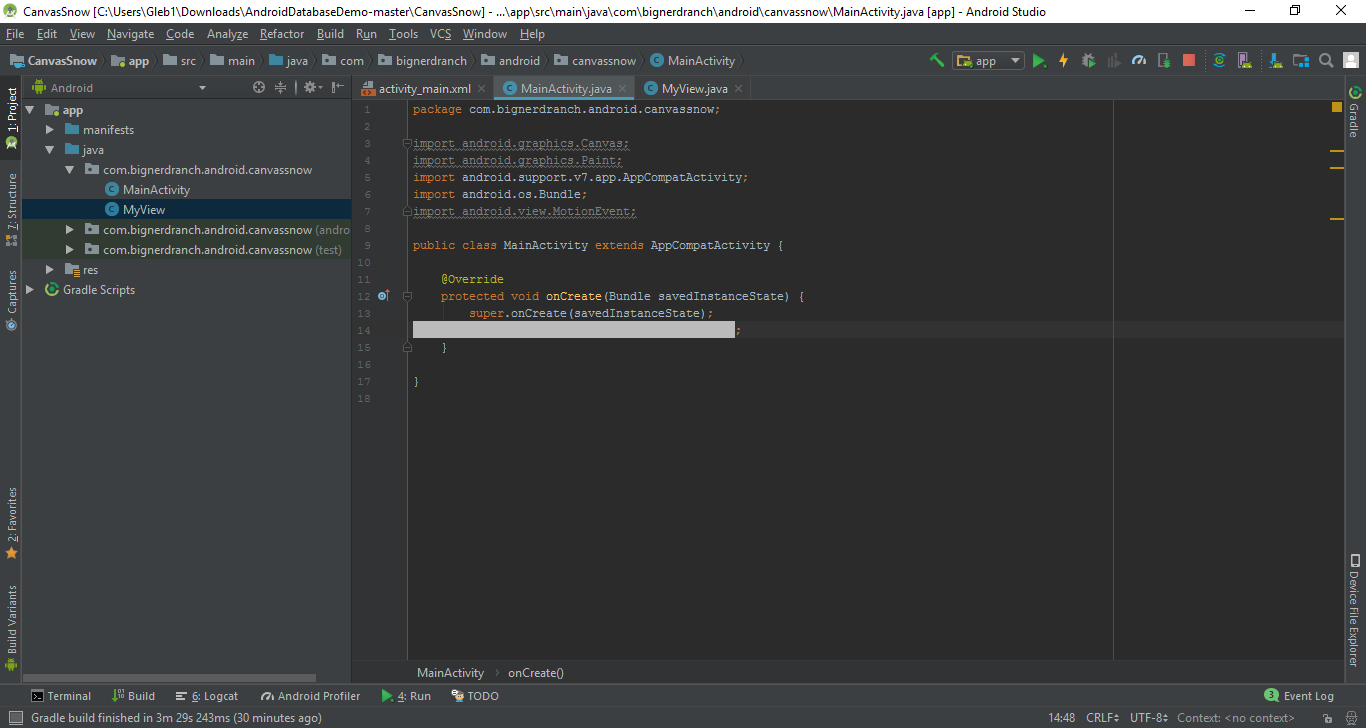Screen dimensions: 1366x728
Task: Collapse all nodes in the project panel
Action: (x=281, y=88)
